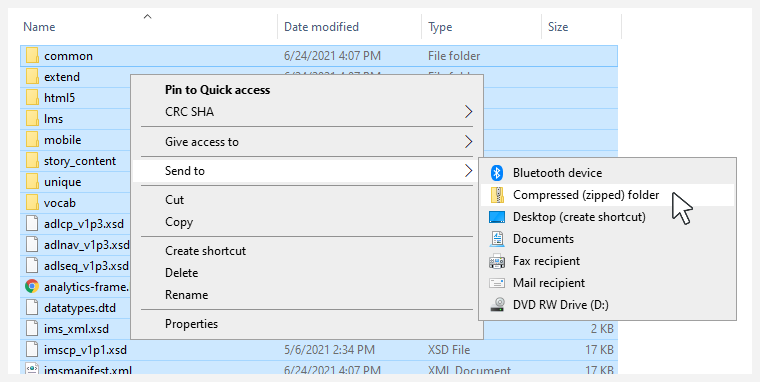Click the Documents icon in Send to
Viewport: 760px width, 382px height.
[497, 239]
